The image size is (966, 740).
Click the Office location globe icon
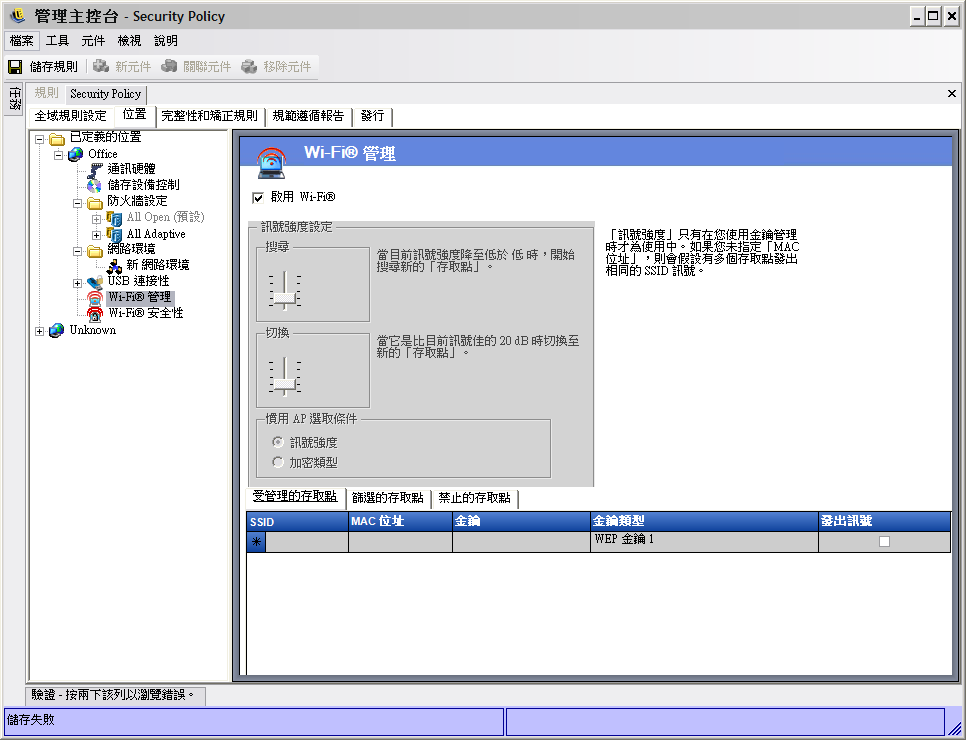click(x=76, y=154)
